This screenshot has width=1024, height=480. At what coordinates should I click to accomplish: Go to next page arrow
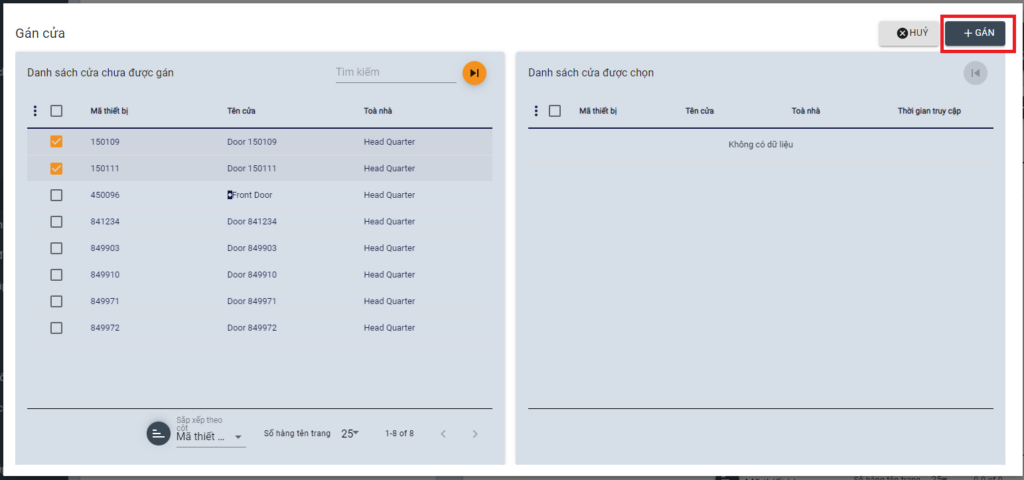[475, 434]
